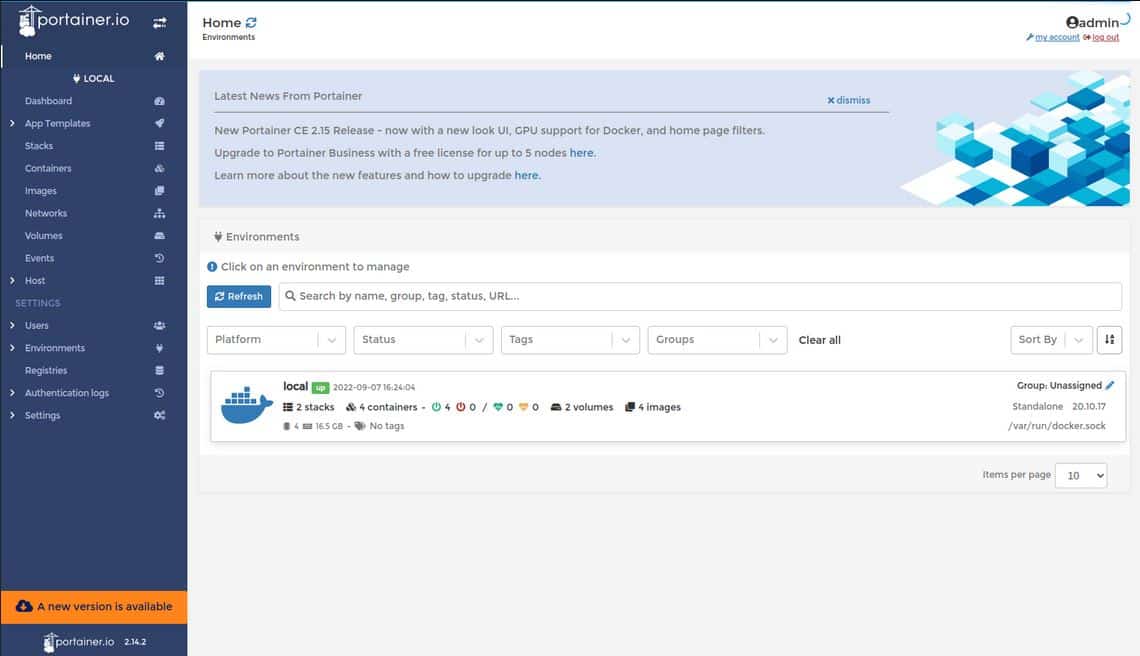
Task: Click the Refresh button
Action: pos(238,296)
